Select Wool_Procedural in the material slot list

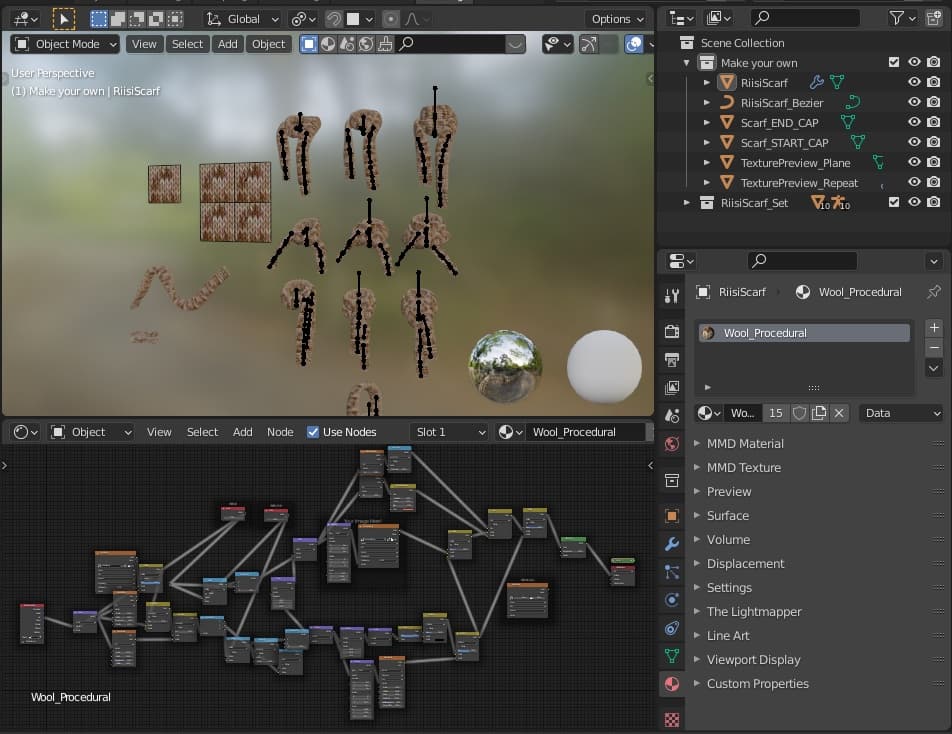[803, 333]
